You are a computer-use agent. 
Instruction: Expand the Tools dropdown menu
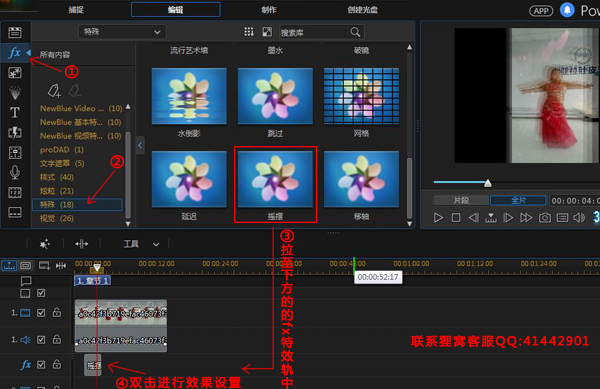tap(156, 244)
